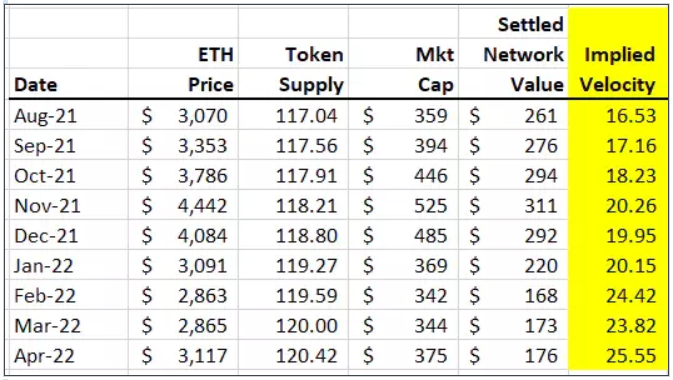The image size is (673, 380).
Task: Click the ETH price 3,353 cell
Action: click(x=184, y=146)
